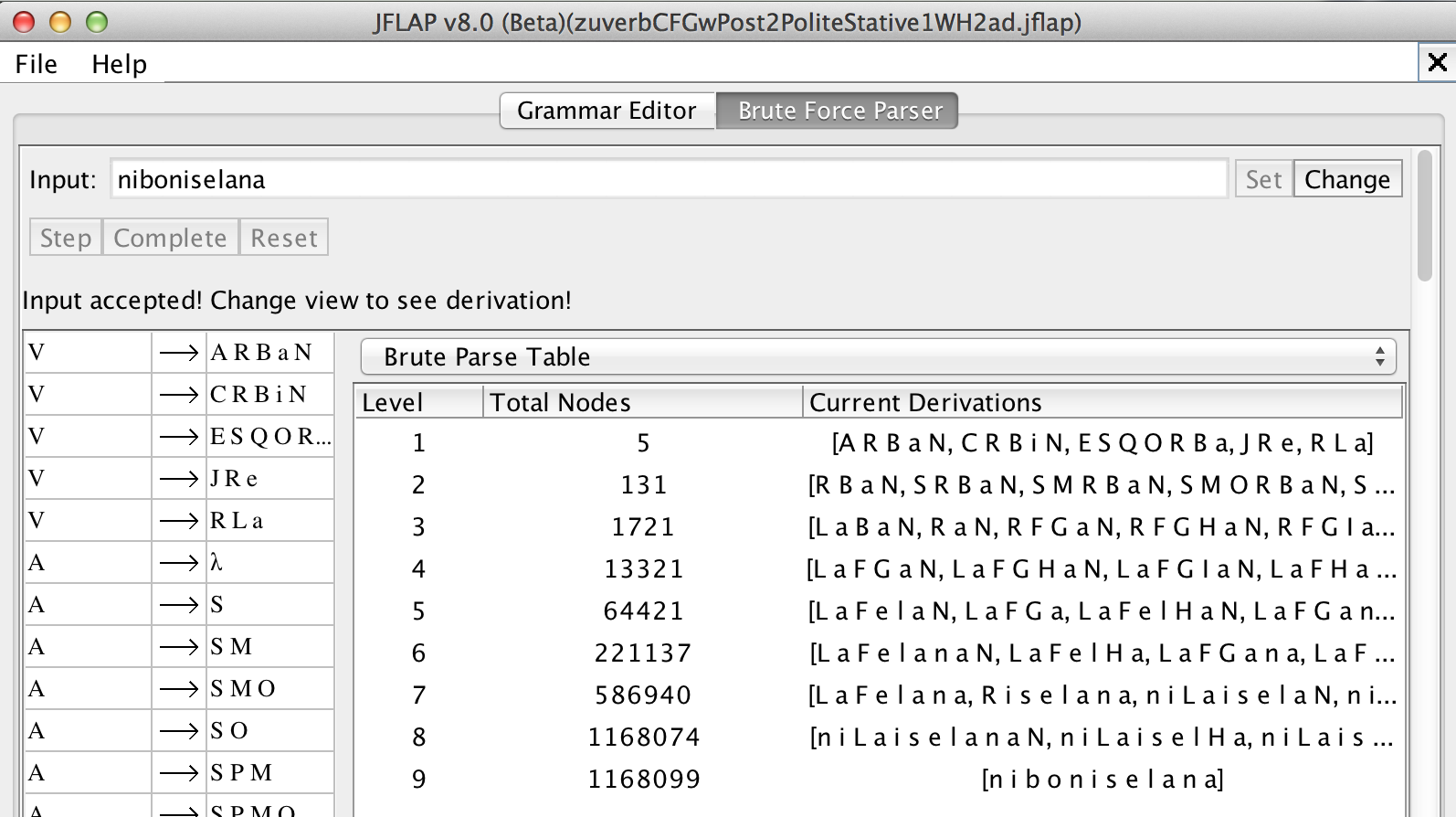Viewport: 1456px width, 817px height.
Task: Select the production V → C R B i N
Action: click(179, 394)
